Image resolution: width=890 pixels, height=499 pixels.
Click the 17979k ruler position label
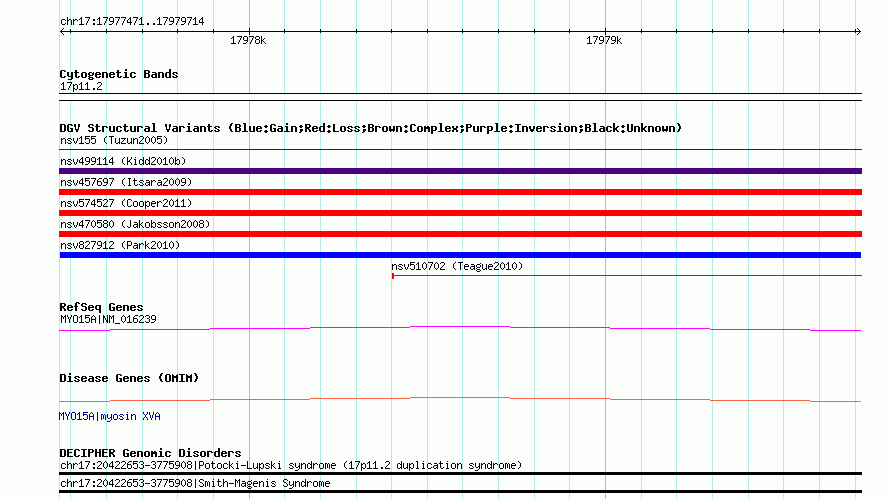point(604,40)
